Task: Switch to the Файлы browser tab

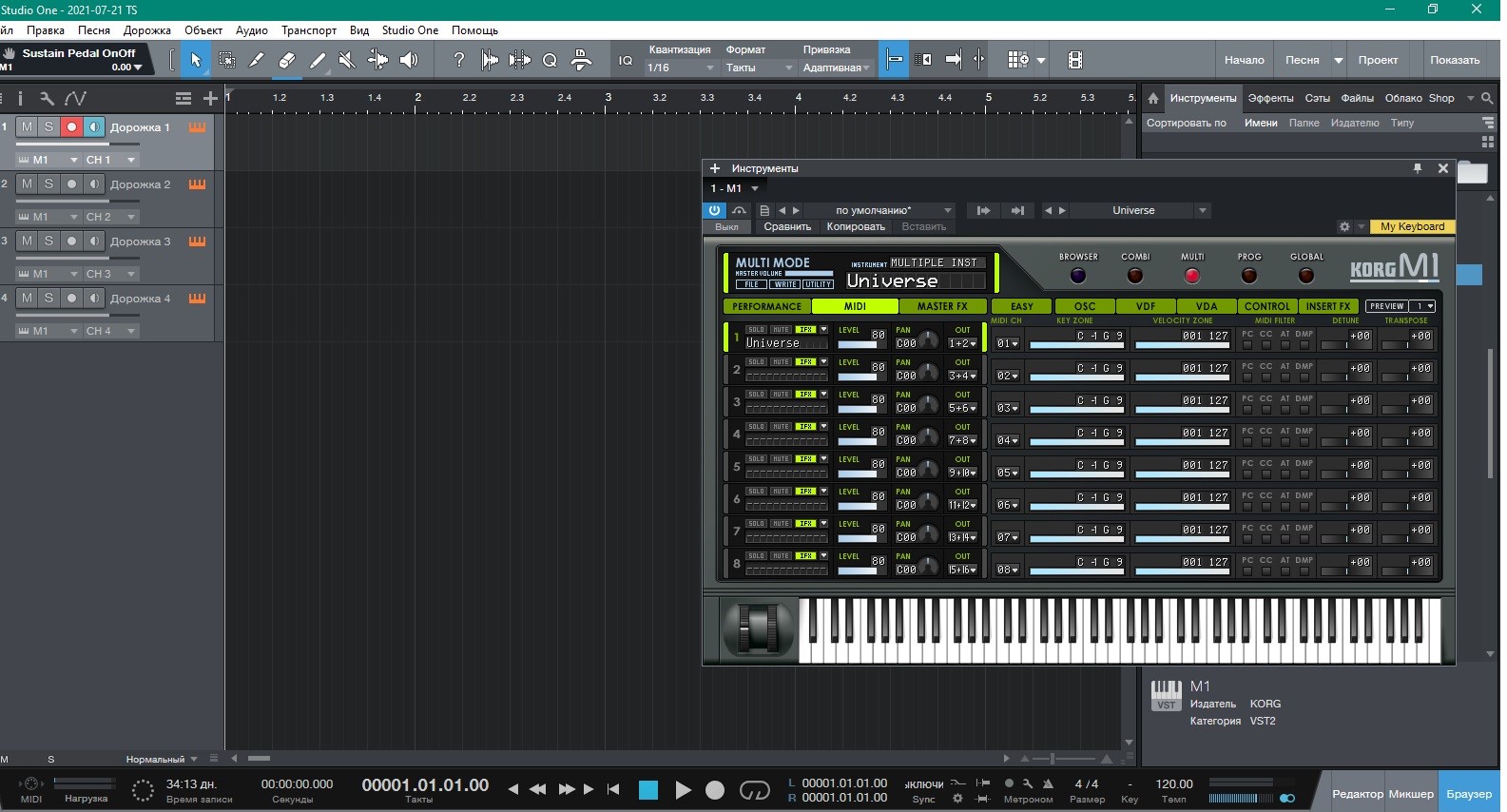Action: pyautogui.click(x=1357, y=98)
